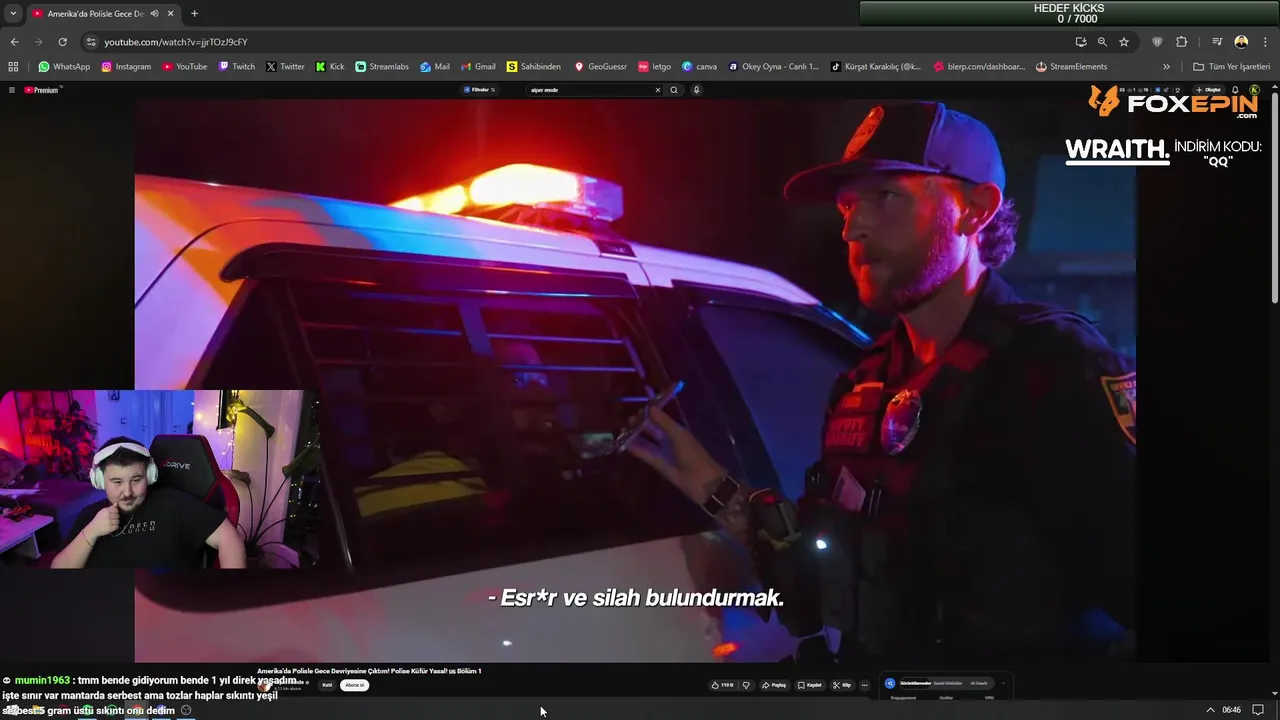Open the Oluştur create button

click(1208, 90)
